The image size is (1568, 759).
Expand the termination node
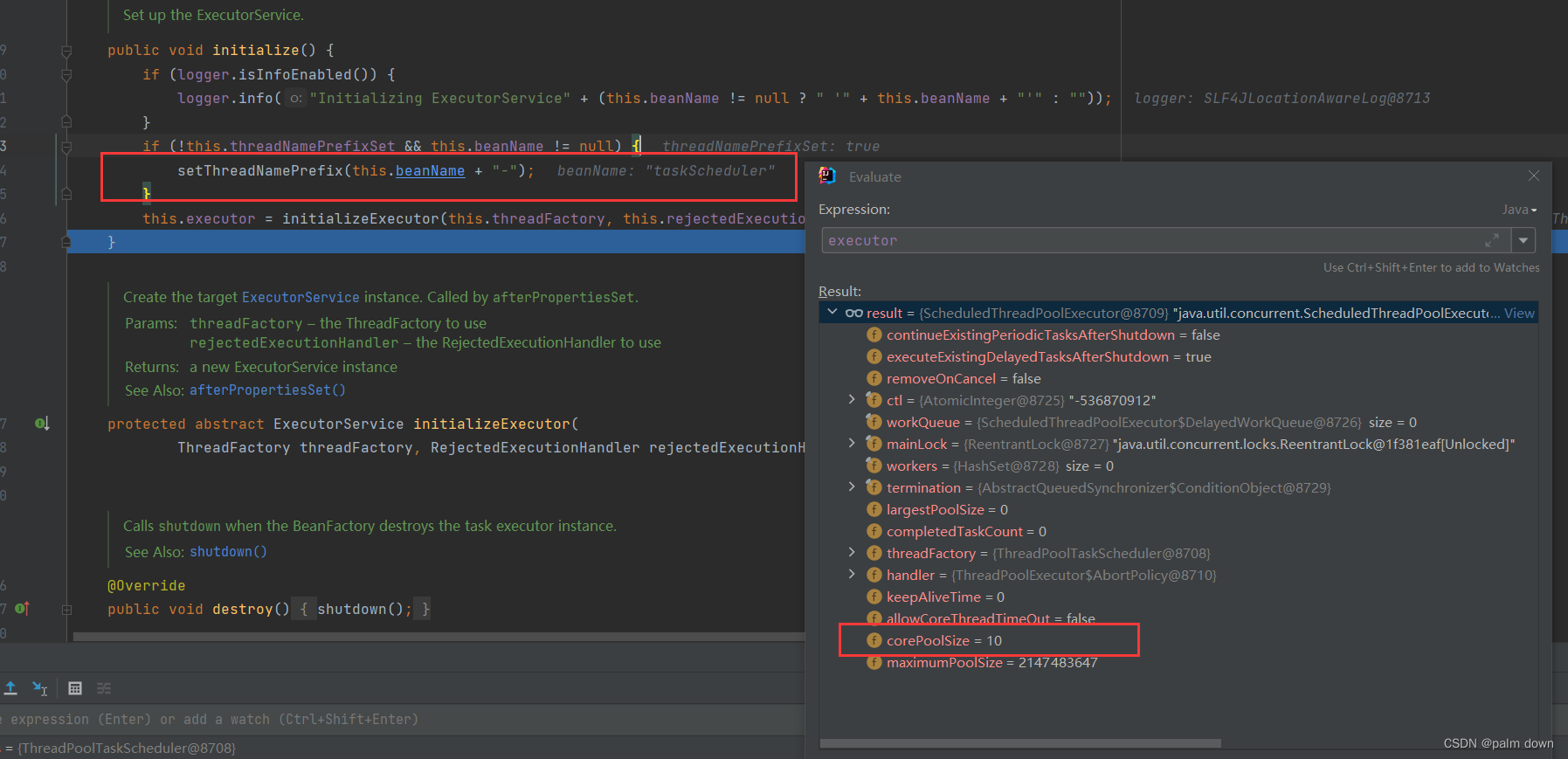coord(852,487)
